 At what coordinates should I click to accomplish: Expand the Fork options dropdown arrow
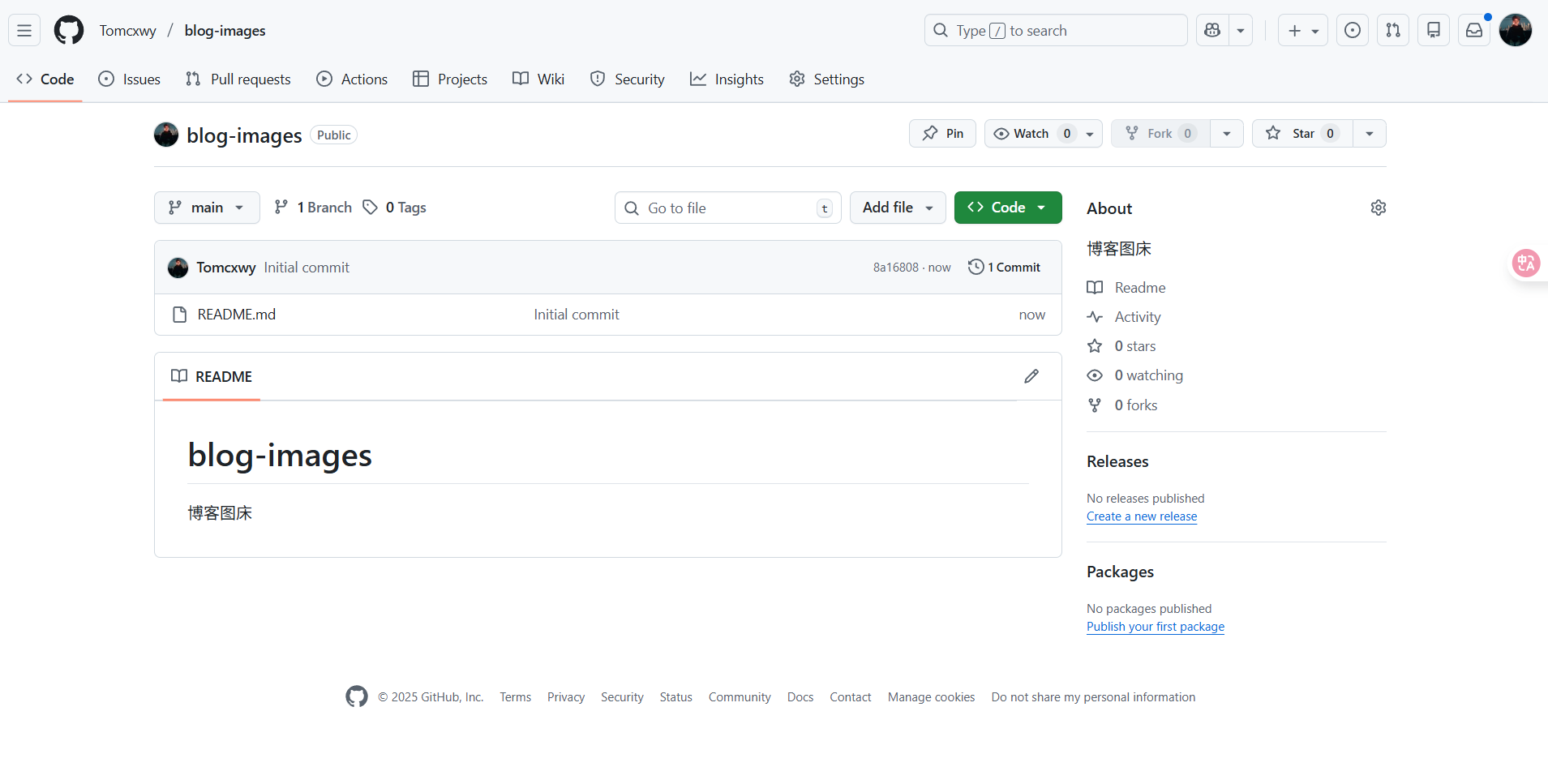click(x=1227, y=134)
